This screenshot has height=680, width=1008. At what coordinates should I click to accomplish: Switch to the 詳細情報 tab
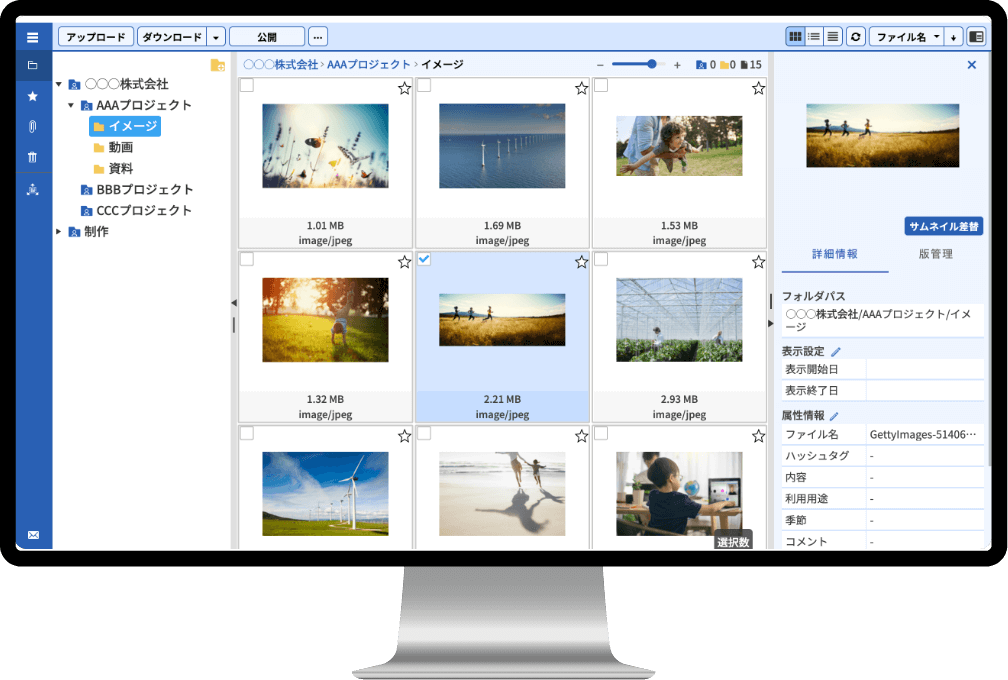[834, 255]
